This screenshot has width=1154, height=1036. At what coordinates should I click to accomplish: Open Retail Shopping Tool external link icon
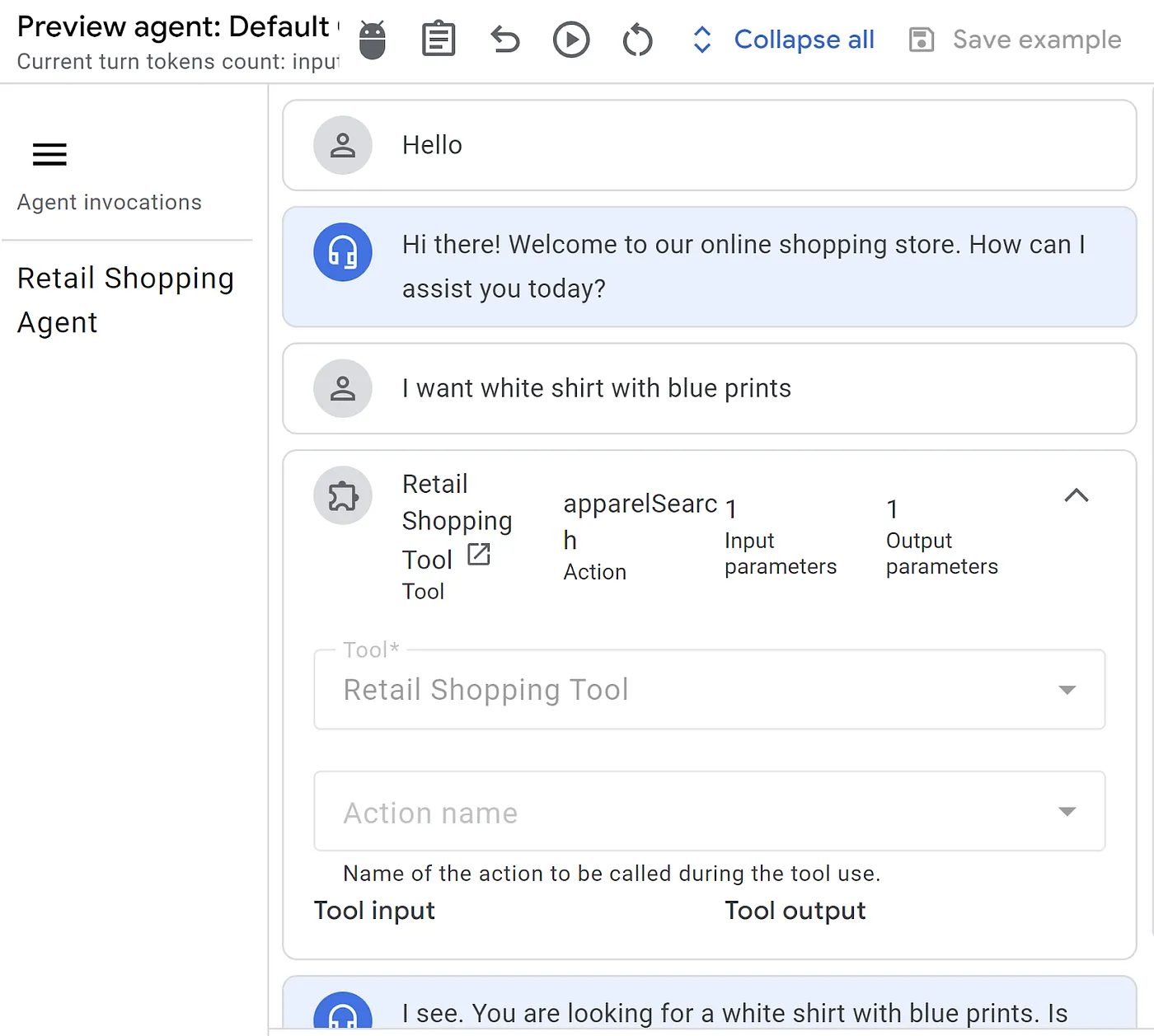479,555
